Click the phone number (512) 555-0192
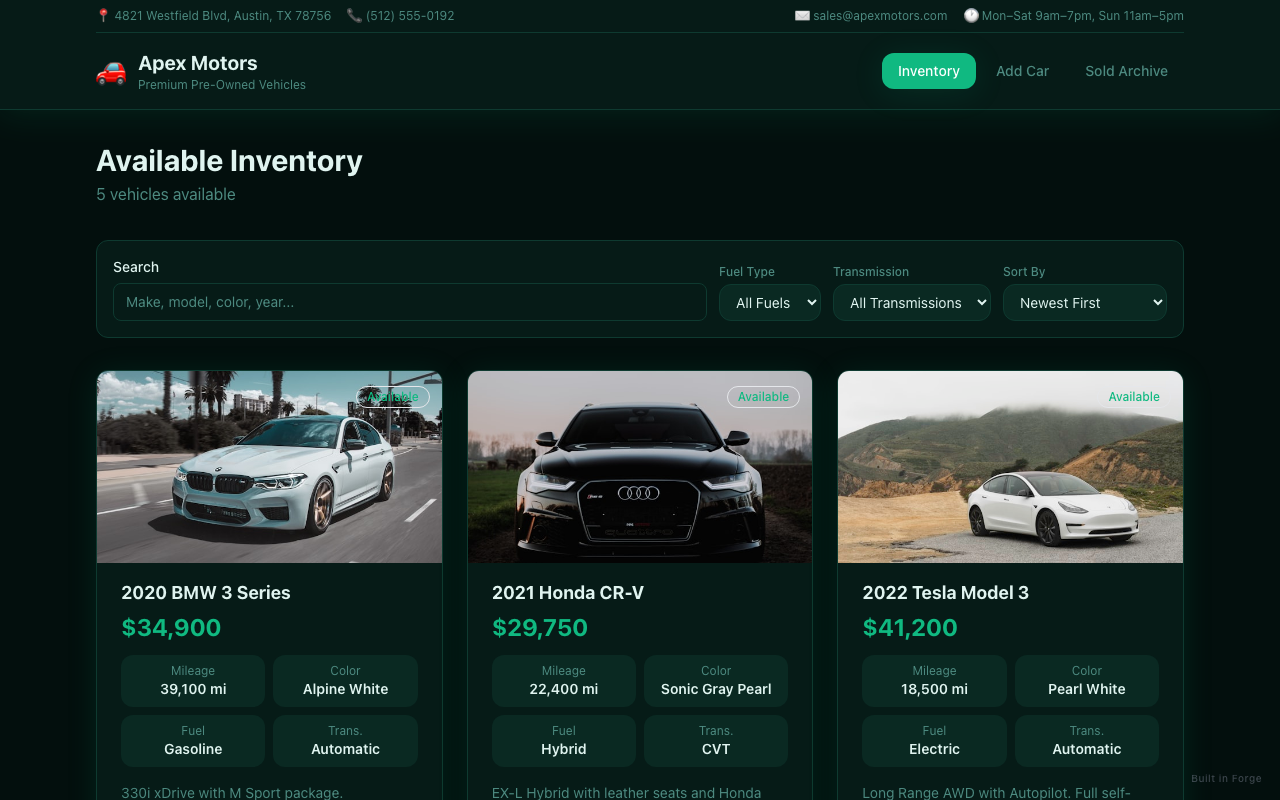The width and height of the screenshot is (1280, 800). point(410,16)
